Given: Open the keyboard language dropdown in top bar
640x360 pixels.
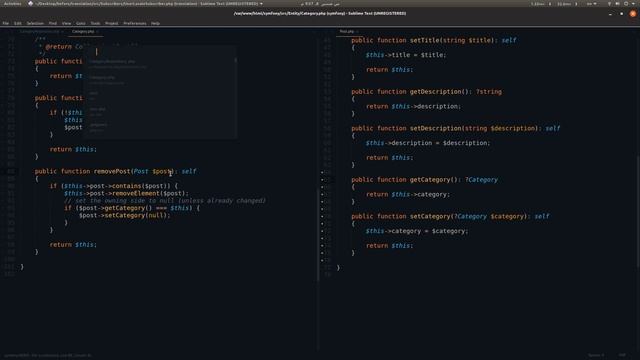Looking at the screenshot, I should coord(591,4).
